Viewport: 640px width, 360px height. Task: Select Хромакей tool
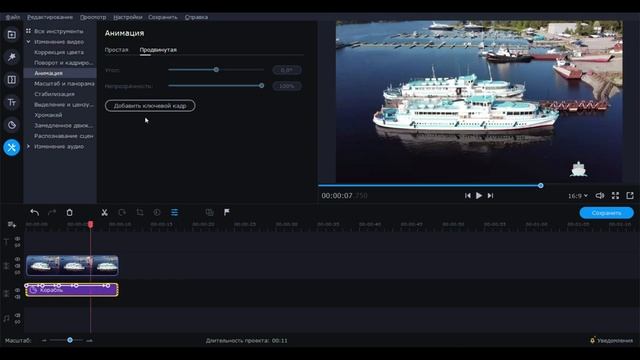[x=48, y=115]
